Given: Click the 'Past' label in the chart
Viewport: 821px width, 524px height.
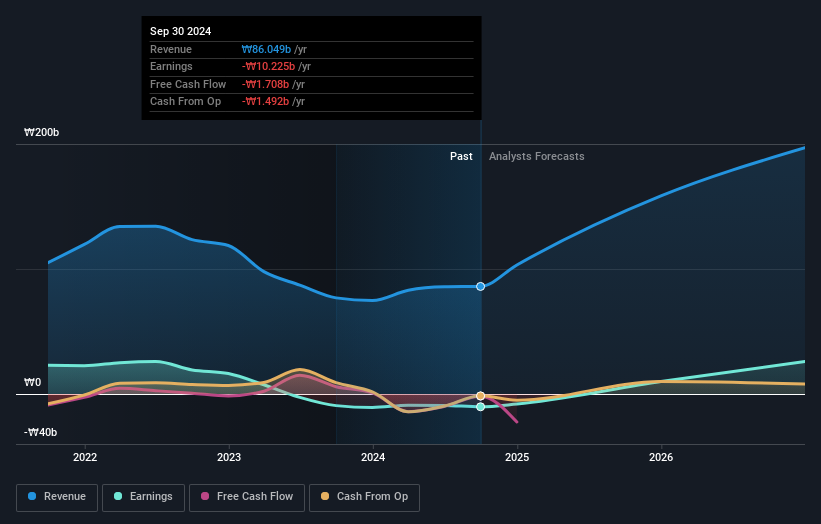Looking at the screenshot, I should click(x=461, y=156).
